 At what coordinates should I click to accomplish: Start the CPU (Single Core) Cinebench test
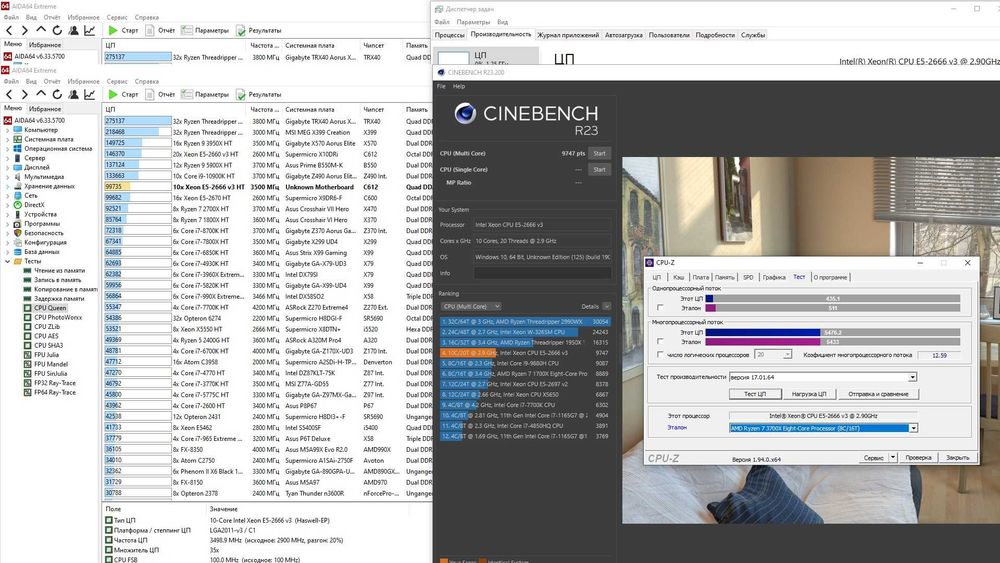coord(599,170)
